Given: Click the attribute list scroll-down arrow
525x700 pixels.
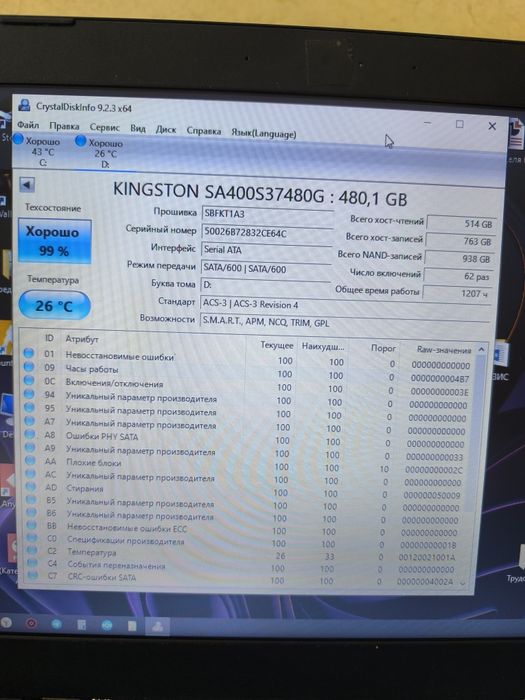Looking at the screenshot, I should pyautogui.click(x=462, y=583).
